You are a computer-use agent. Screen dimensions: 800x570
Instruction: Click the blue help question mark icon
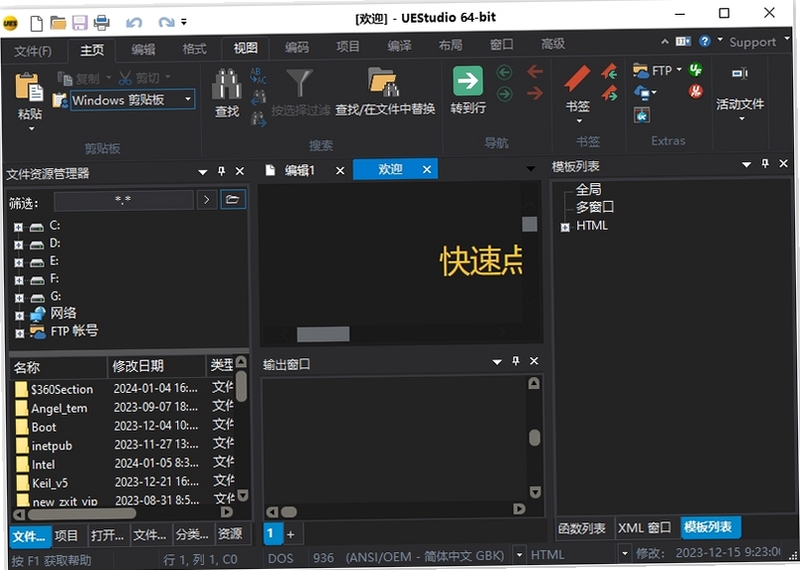(x=705, y=41)
